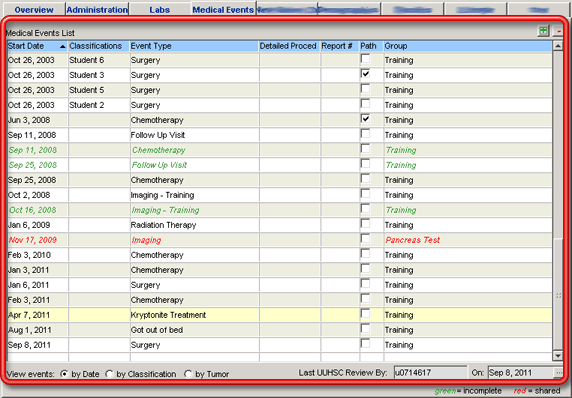This screenshot has height=398, width=572.
Task: Go to the Labs tab
Action: (159, 9)
